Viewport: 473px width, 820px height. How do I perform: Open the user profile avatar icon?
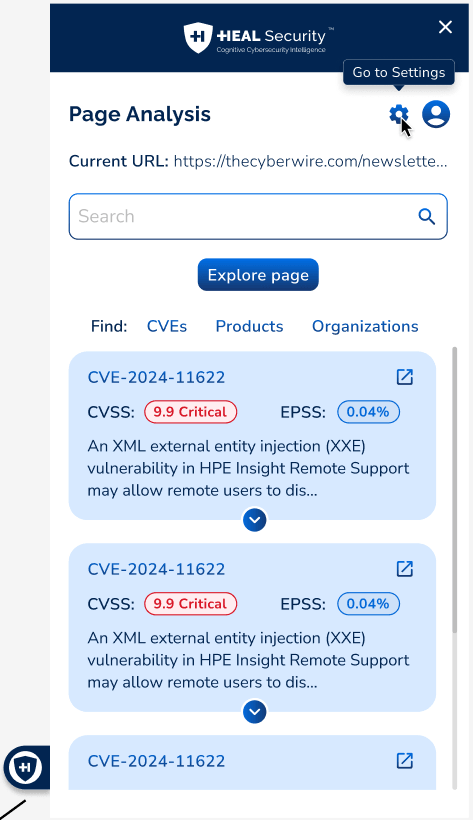pyautogui.click(x=436, y=114)
